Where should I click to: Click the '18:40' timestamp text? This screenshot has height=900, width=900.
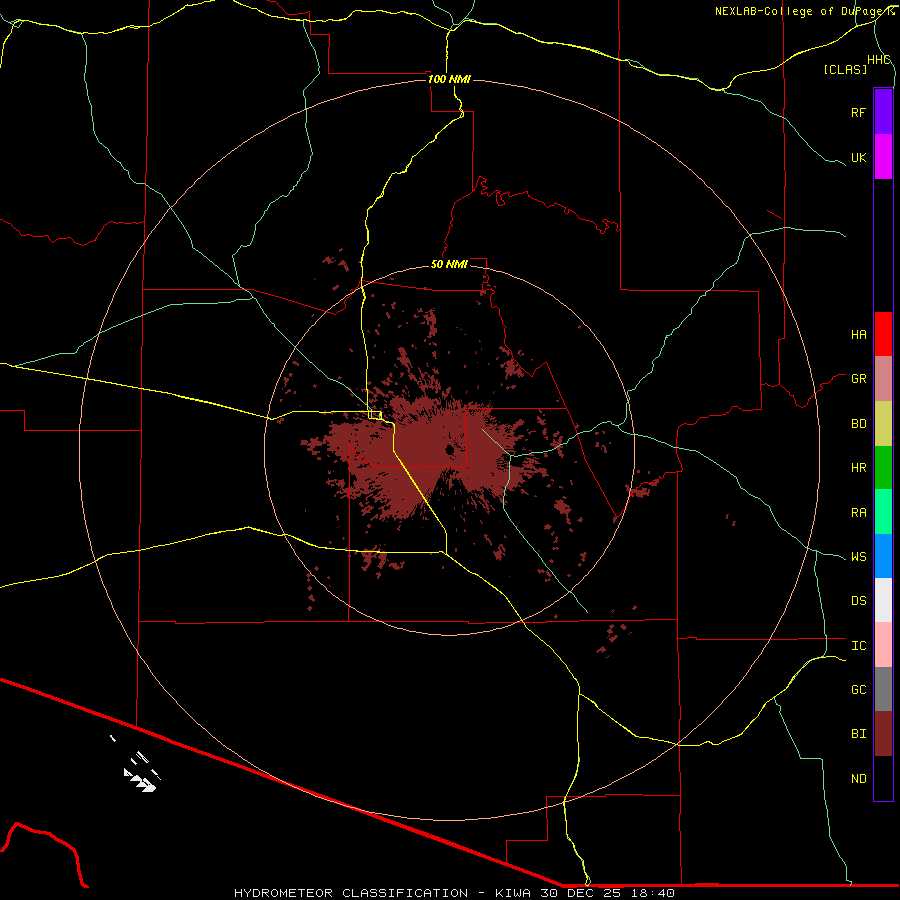652,893
